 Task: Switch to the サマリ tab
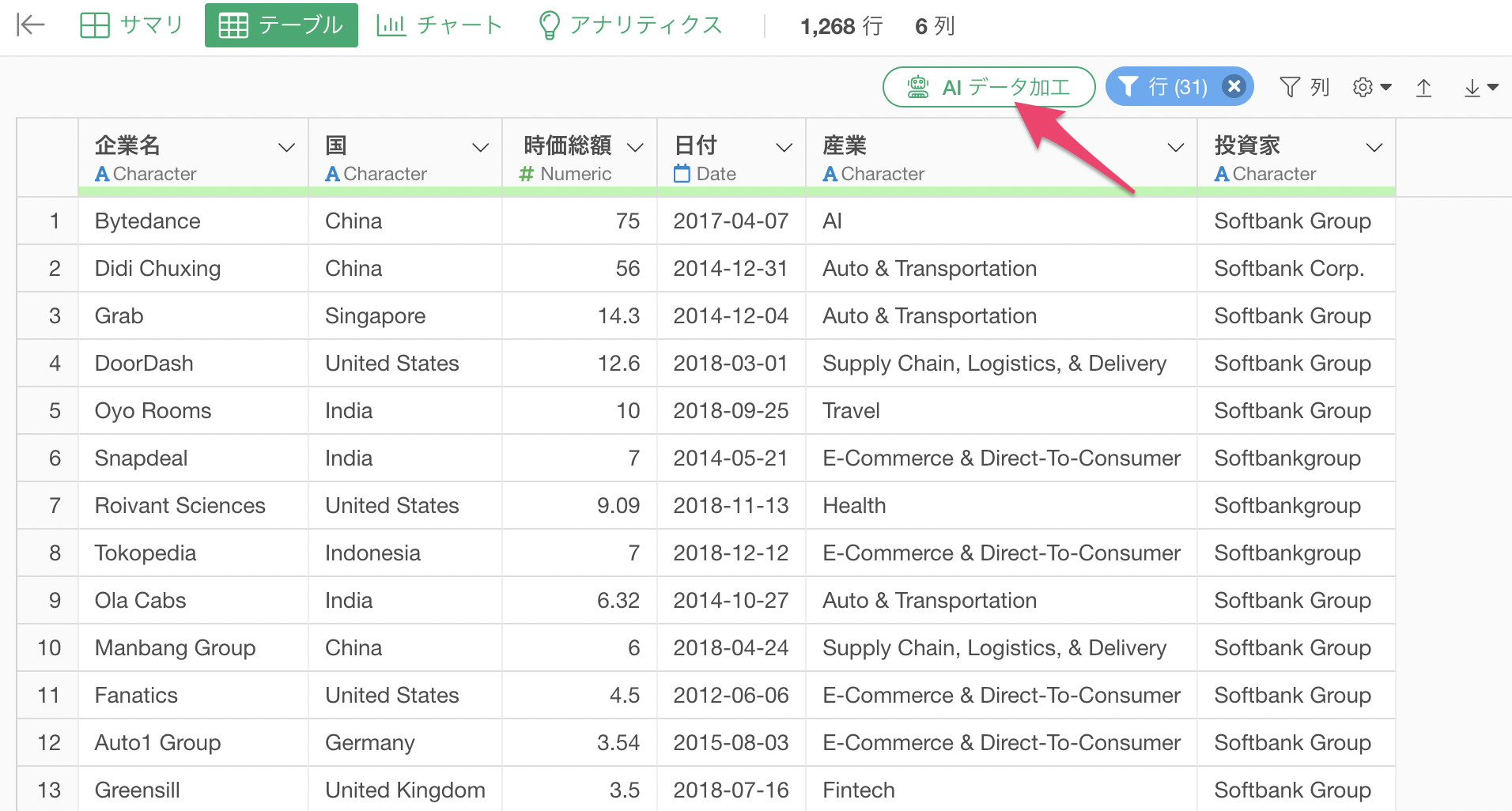click(131, 25)
